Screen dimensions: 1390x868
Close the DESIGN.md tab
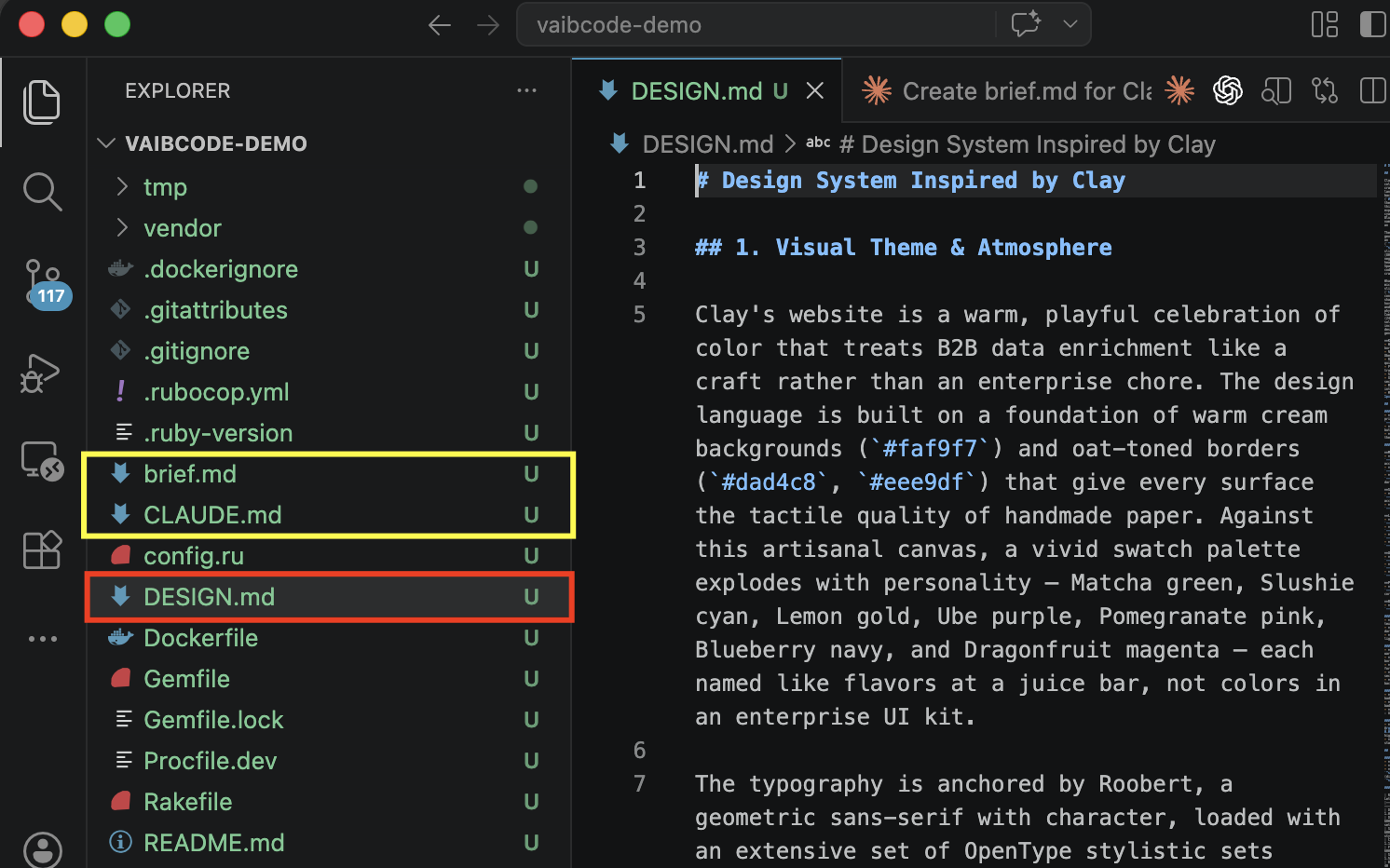(x=815, y=90)
